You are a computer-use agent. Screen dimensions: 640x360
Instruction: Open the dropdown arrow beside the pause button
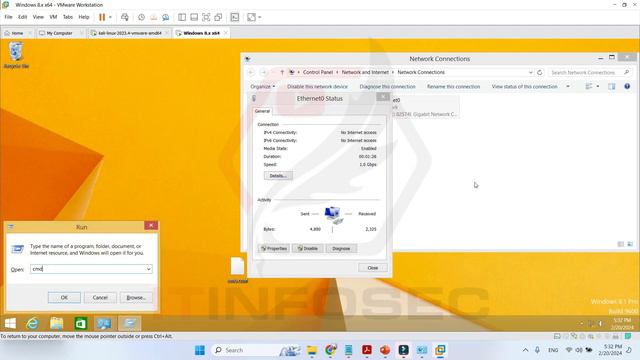(x=110, y=17)
